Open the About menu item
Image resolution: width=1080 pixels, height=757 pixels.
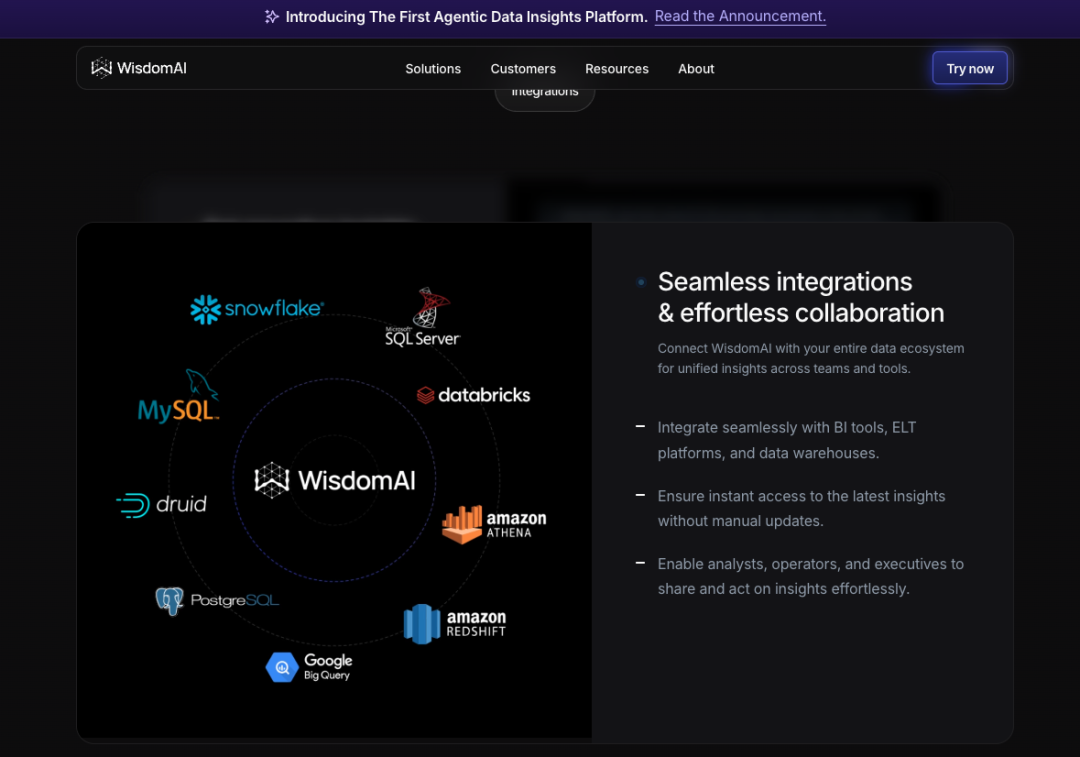point(696,69)
